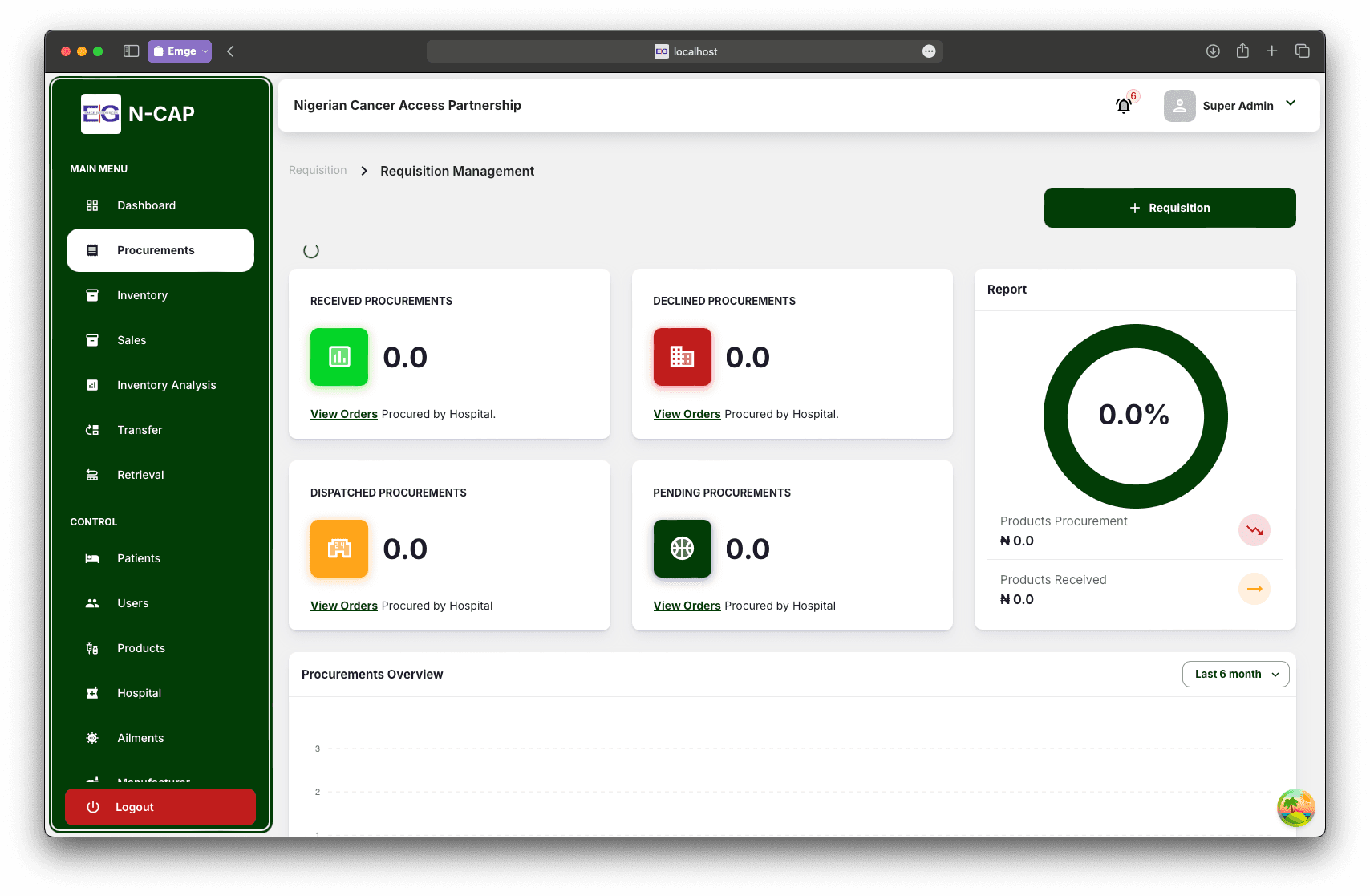Click the dark green Pending Procurements icon
The image size is (1370, 896).
click(x=682, y=549)
